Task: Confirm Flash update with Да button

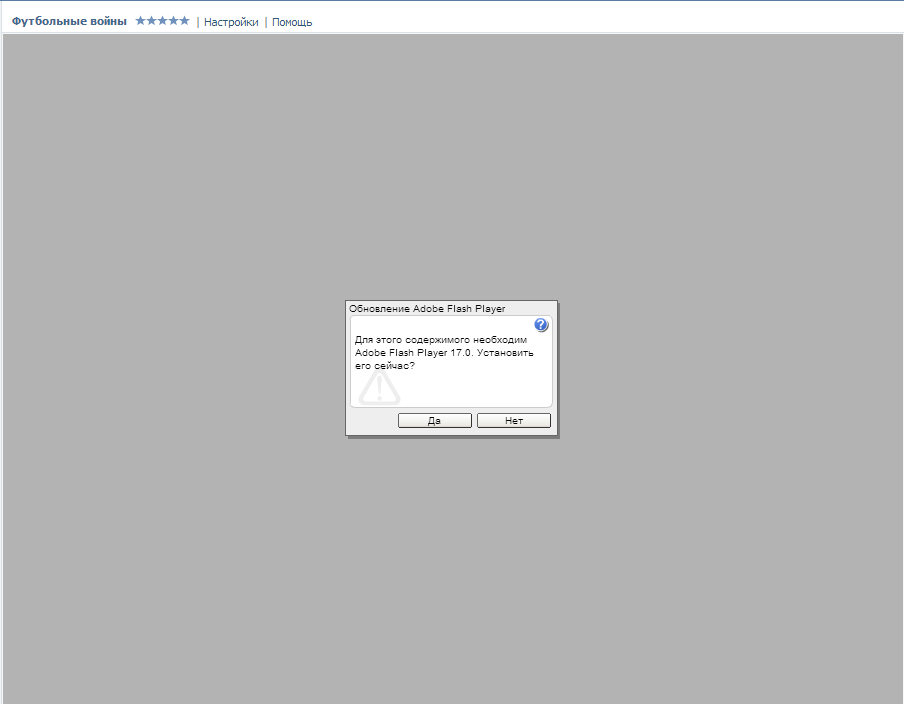Action: point(435,420)
